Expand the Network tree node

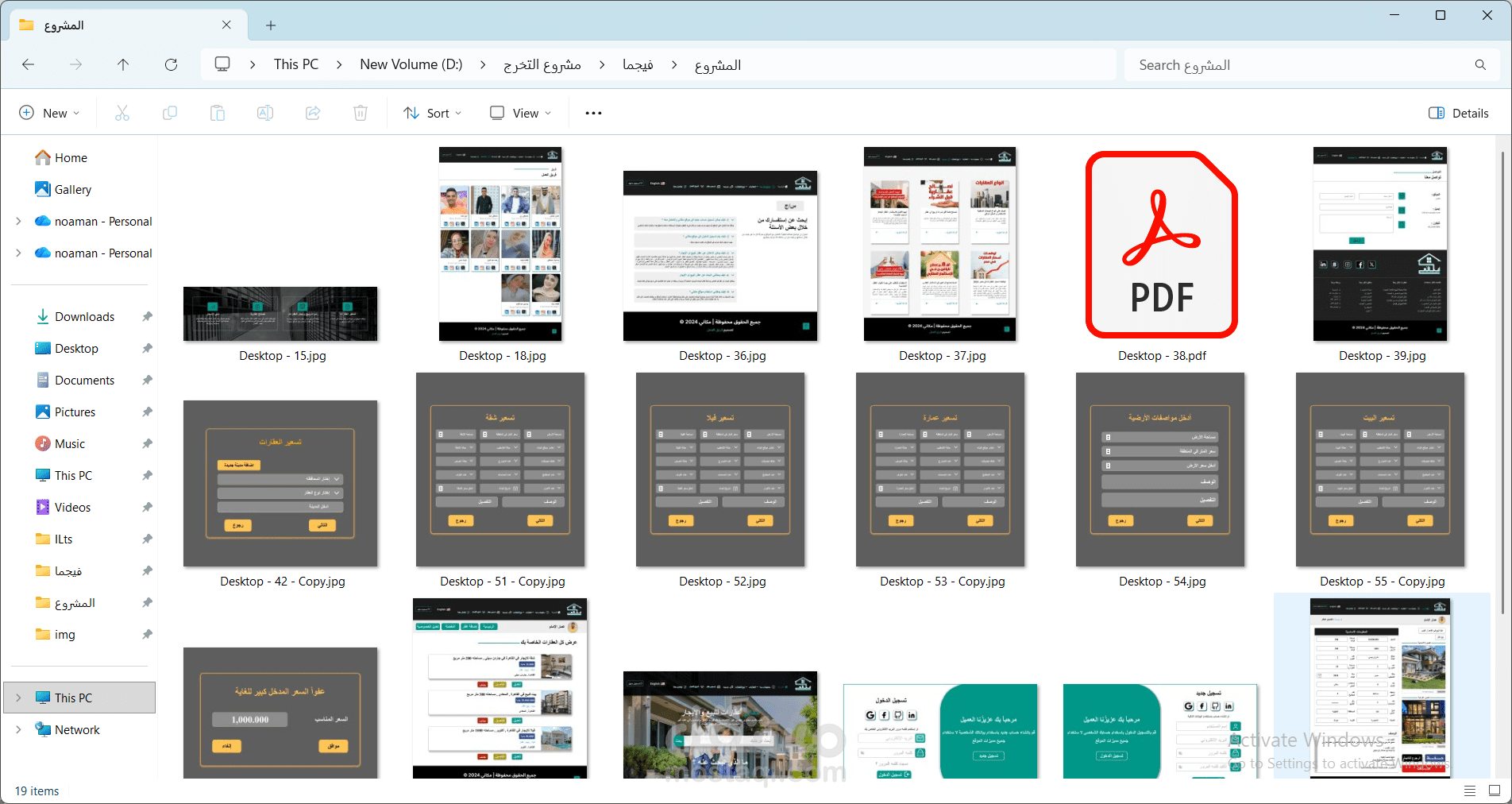click(18, 730)
